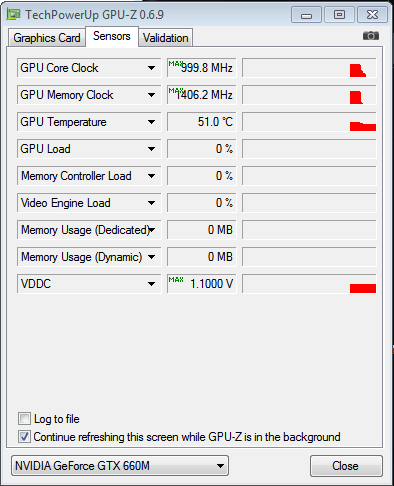Click the GPU-Z app icon in title bar
394x486 pixels.
click(14, 14)
